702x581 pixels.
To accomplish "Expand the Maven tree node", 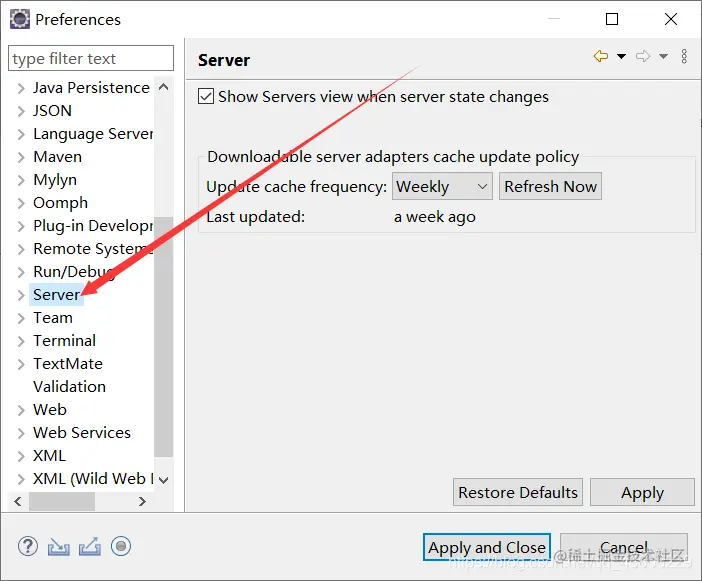I will pyautogui.click(x=21, y=157).
